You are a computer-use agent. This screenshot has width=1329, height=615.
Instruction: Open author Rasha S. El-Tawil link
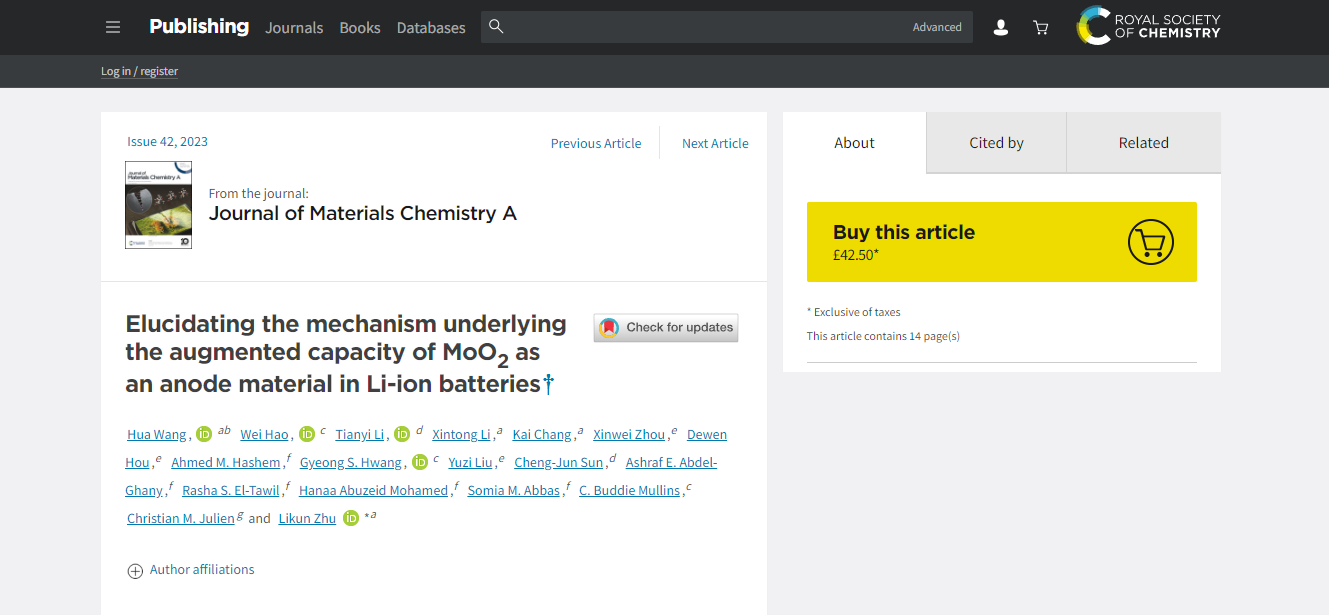pyautogui.click(x=231, y=490)
